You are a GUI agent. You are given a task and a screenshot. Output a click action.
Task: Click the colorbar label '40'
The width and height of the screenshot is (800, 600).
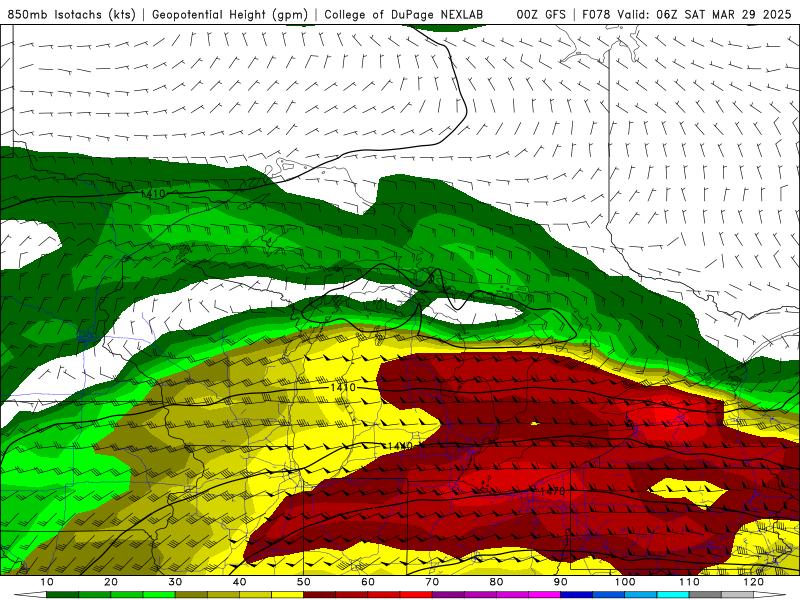pyautogui.click(x=239, y=582)
